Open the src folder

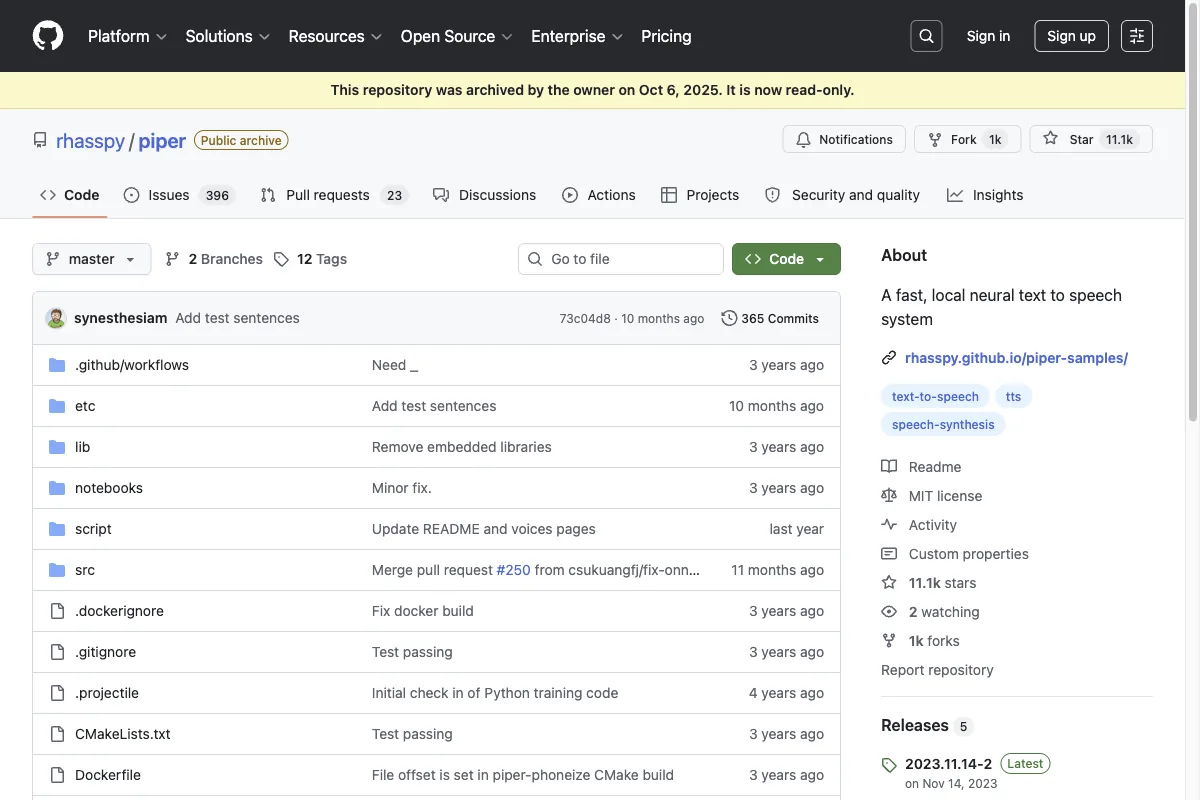(85, 570)
